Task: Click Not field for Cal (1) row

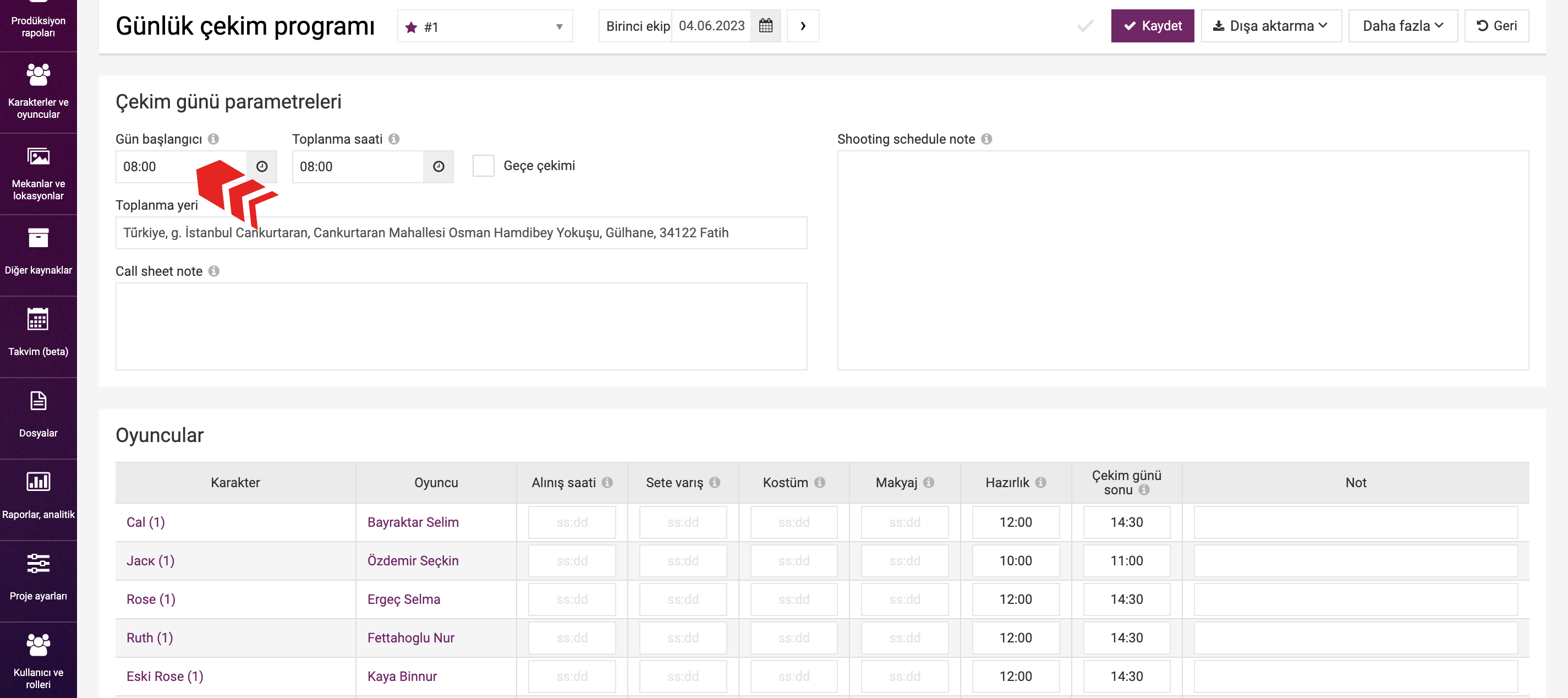Action: [x=1356, y=522]
